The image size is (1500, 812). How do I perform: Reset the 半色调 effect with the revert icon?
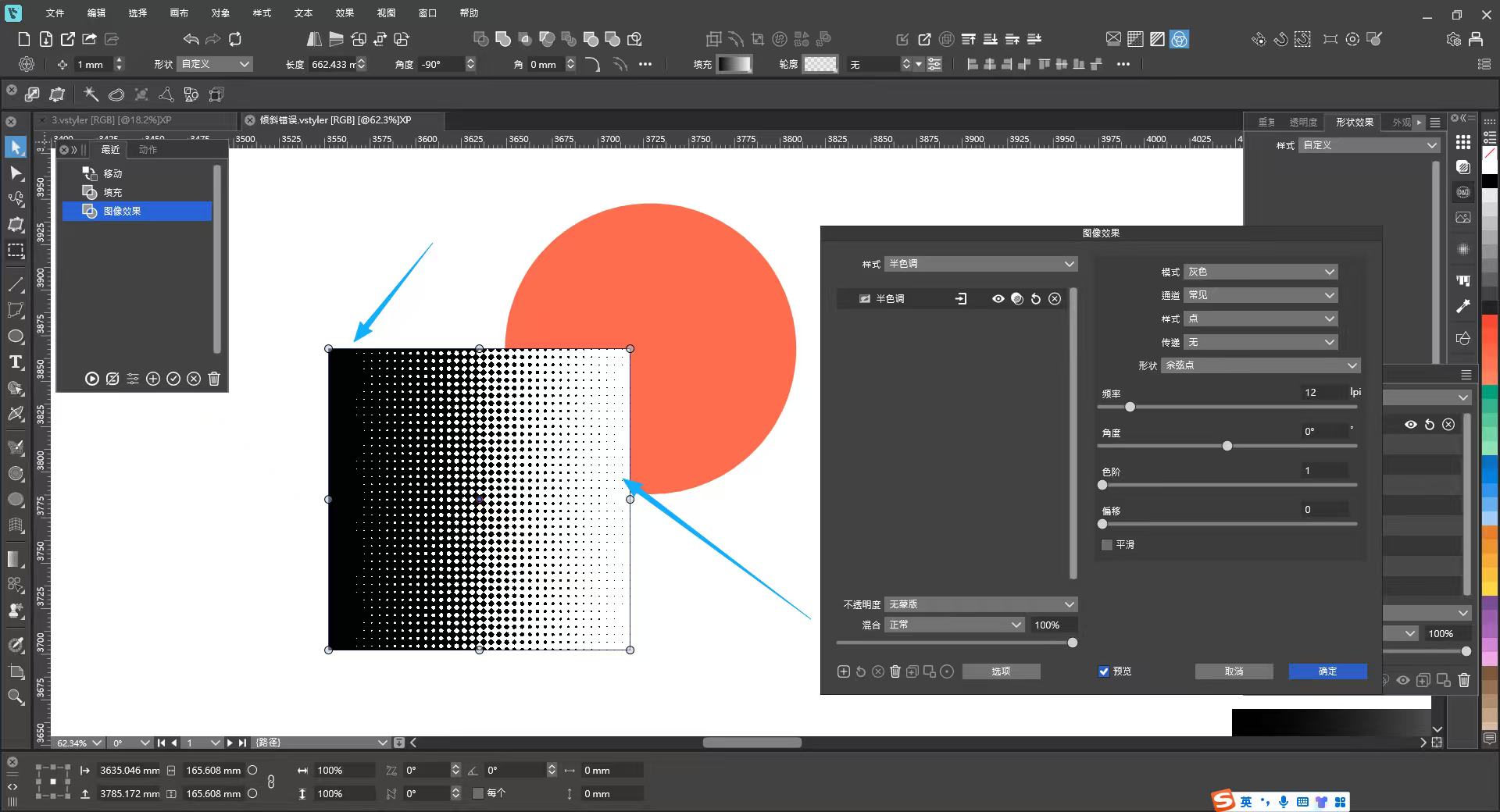[x=1036, y=299]
